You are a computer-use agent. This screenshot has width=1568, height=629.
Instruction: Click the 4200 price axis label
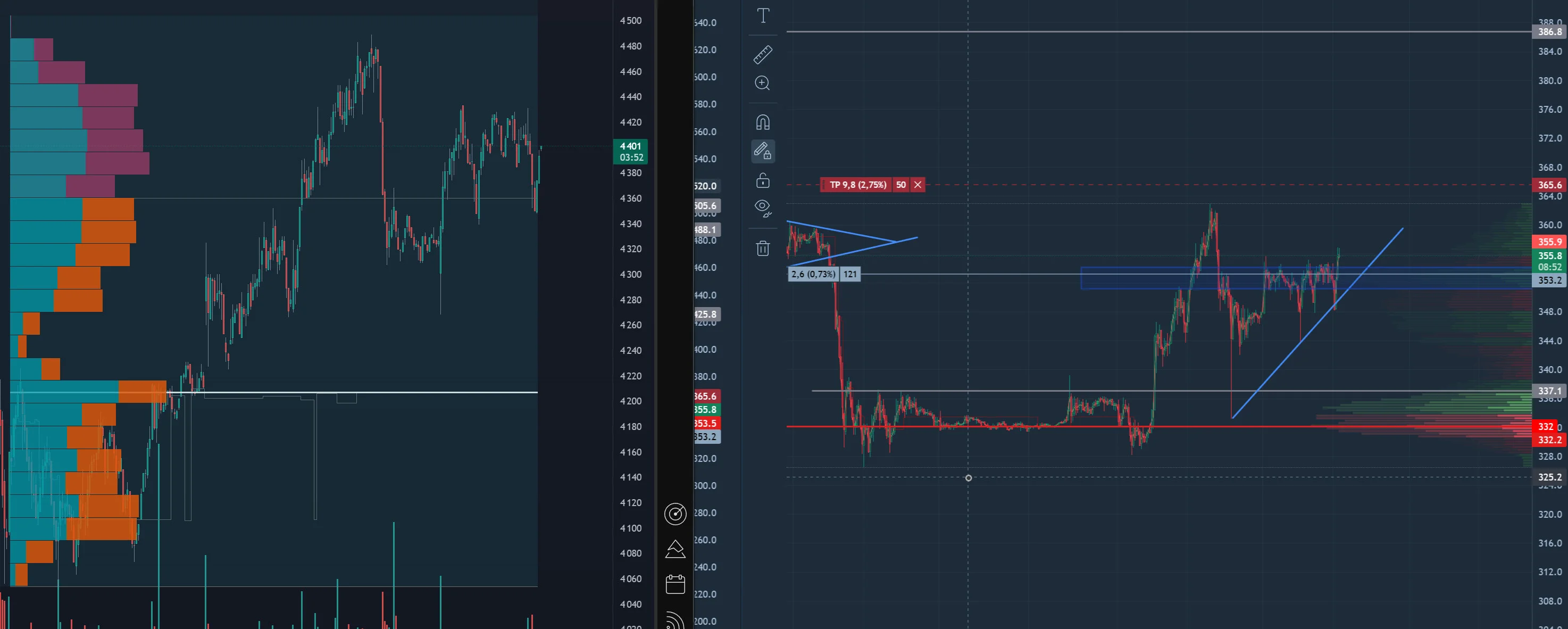(631, 401)
